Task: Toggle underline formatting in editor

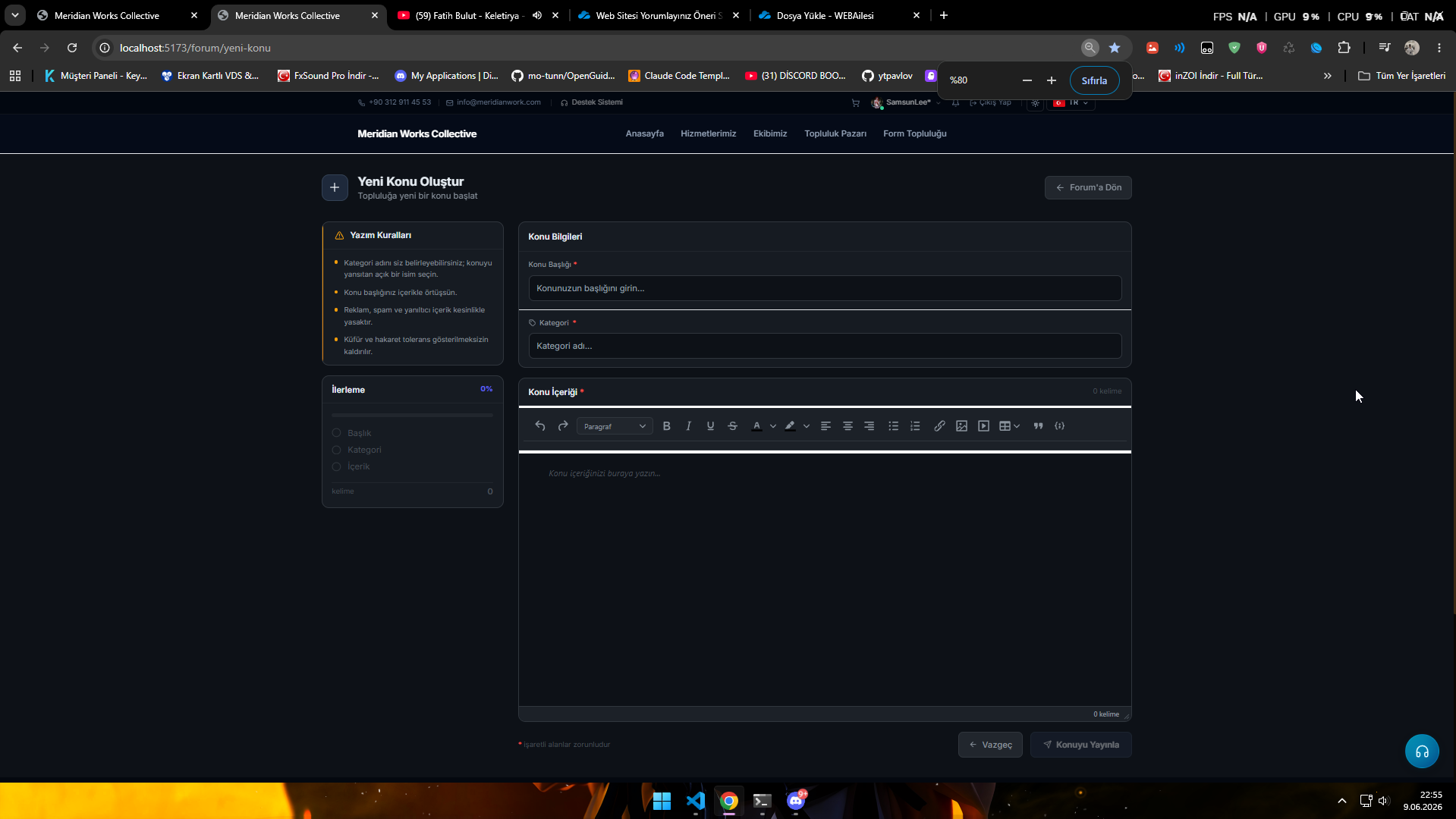Action: click(x=710, y=426)
